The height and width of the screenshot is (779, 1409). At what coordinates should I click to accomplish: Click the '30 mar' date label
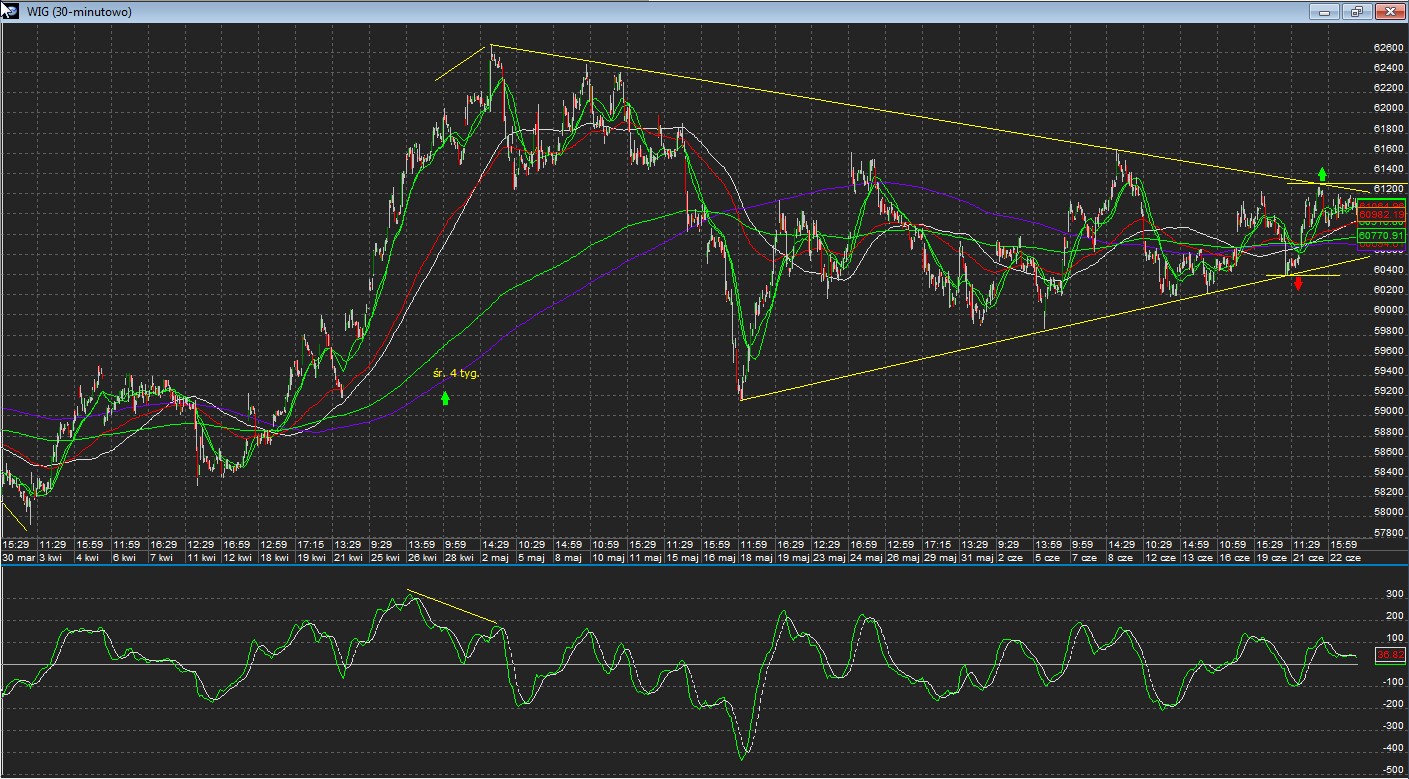point(19,557)
